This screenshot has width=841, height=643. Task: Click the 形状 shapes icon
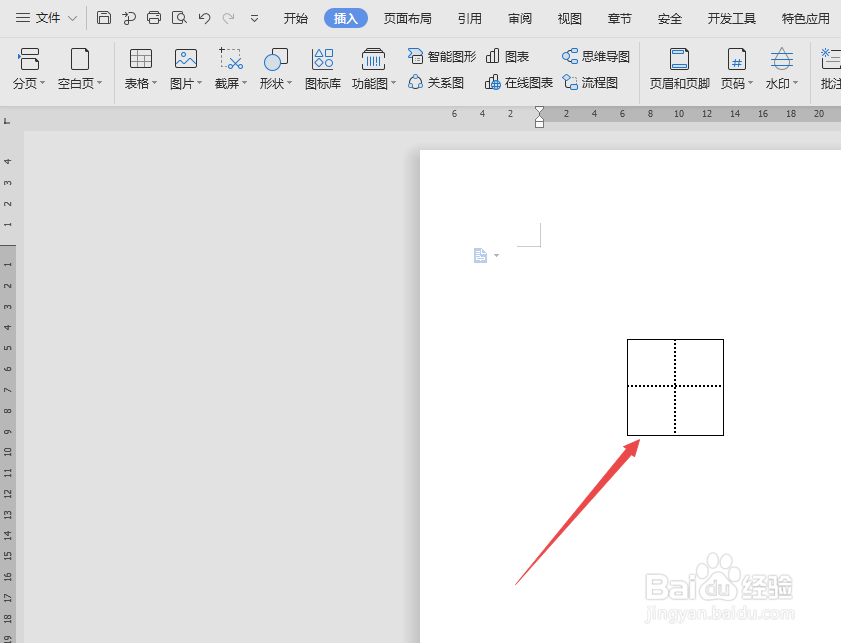tap(276, 59)
